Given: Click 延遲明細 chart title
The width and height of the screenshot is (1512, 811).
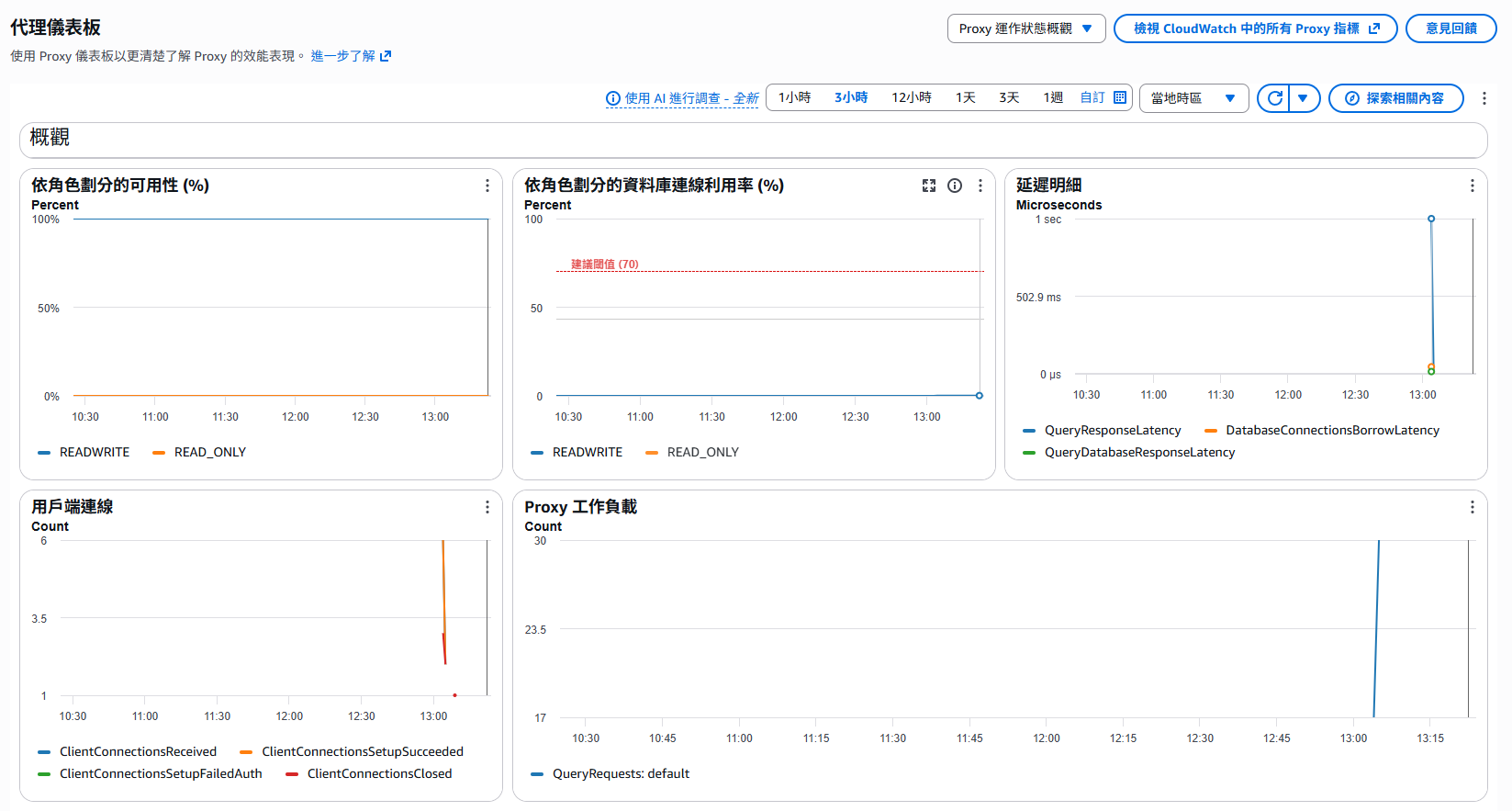Looking at the screenshot, I should point(1048,186).
